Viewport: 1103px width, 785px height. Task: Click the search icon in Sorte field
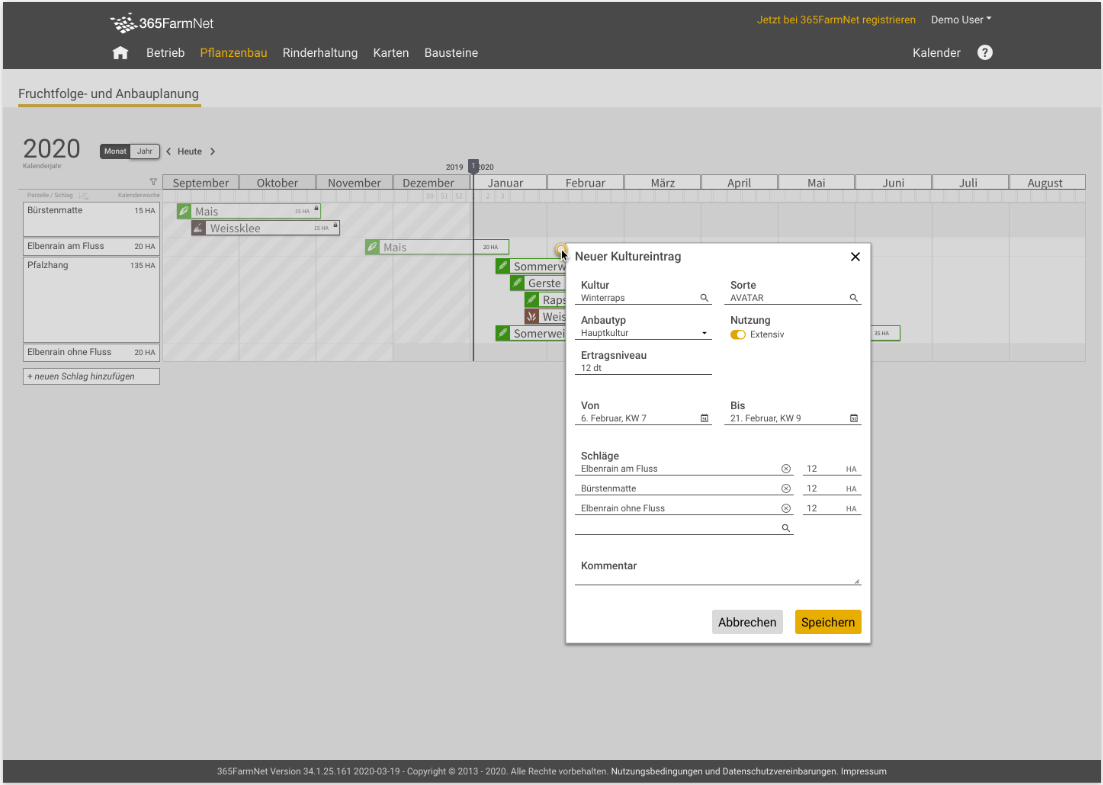[x=854, y=298]
